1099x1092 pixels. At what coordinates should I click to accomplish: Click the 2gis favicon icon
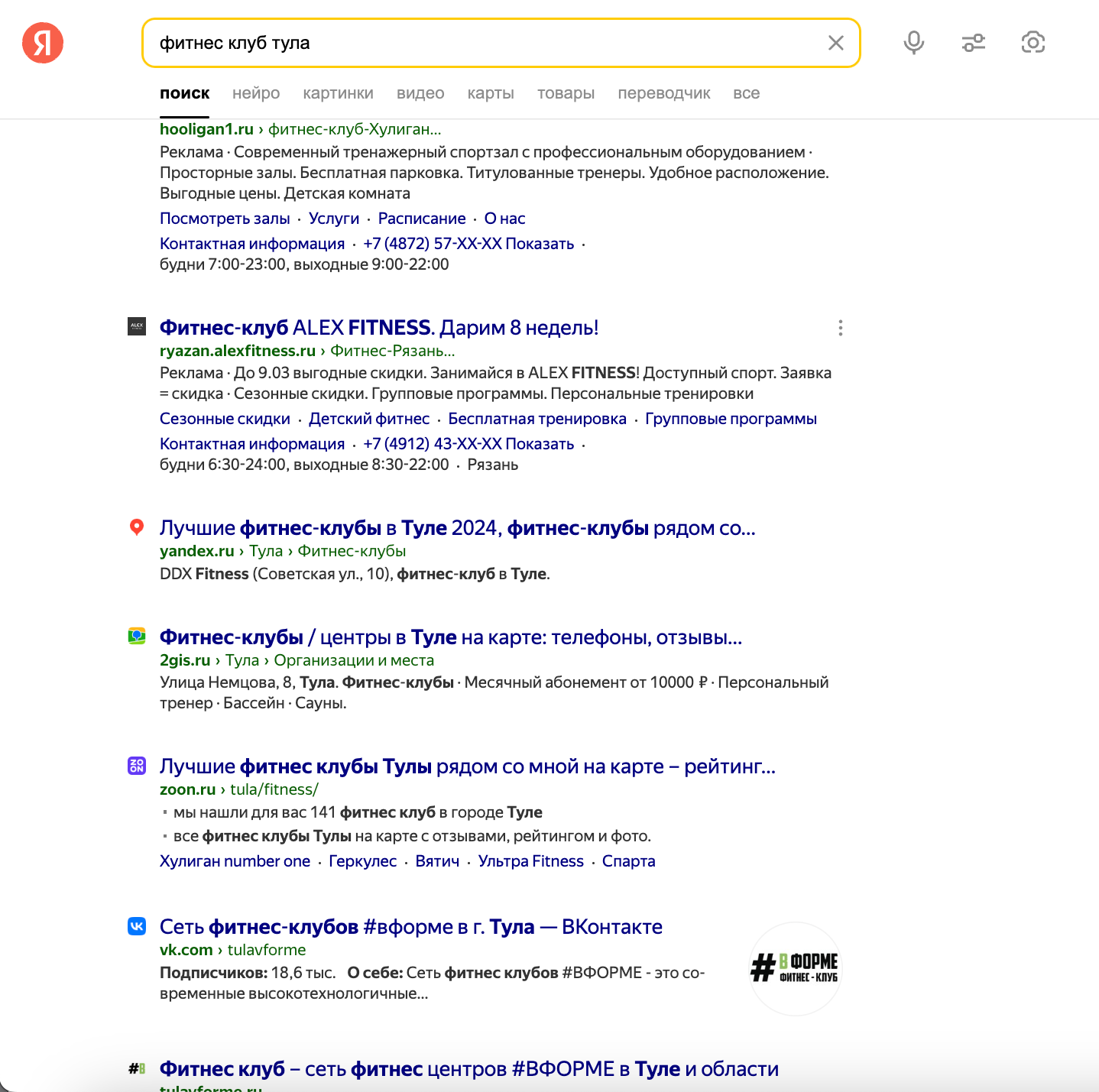click(x=137, y=636)
